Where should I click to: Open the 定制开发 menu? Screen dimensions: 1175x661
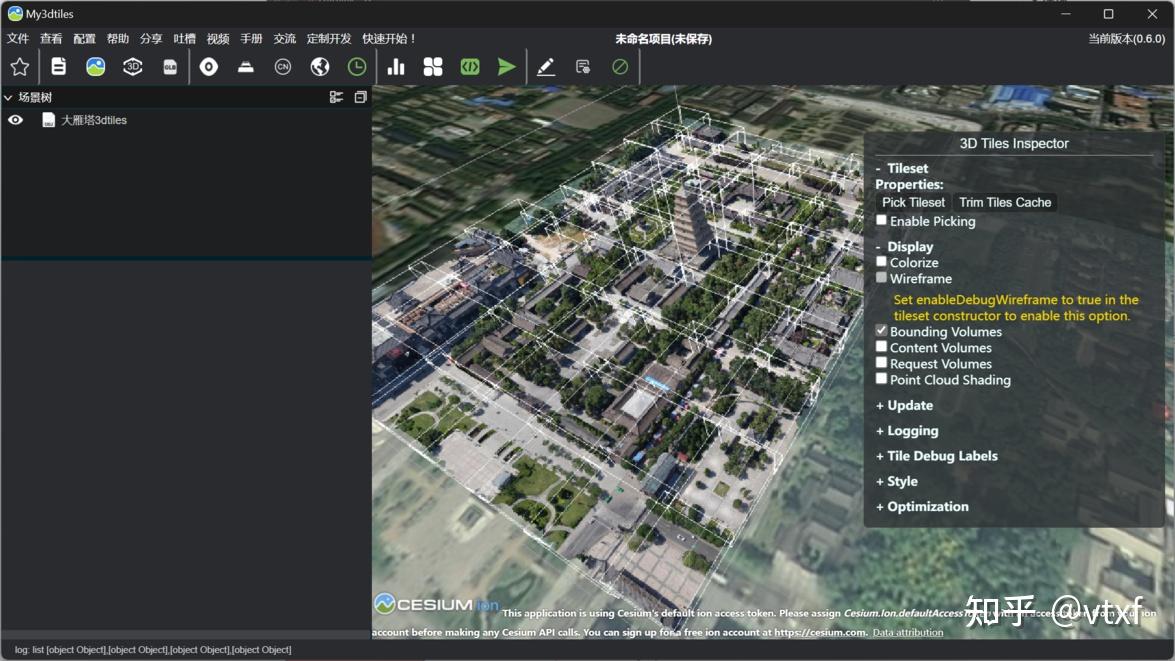329,39
